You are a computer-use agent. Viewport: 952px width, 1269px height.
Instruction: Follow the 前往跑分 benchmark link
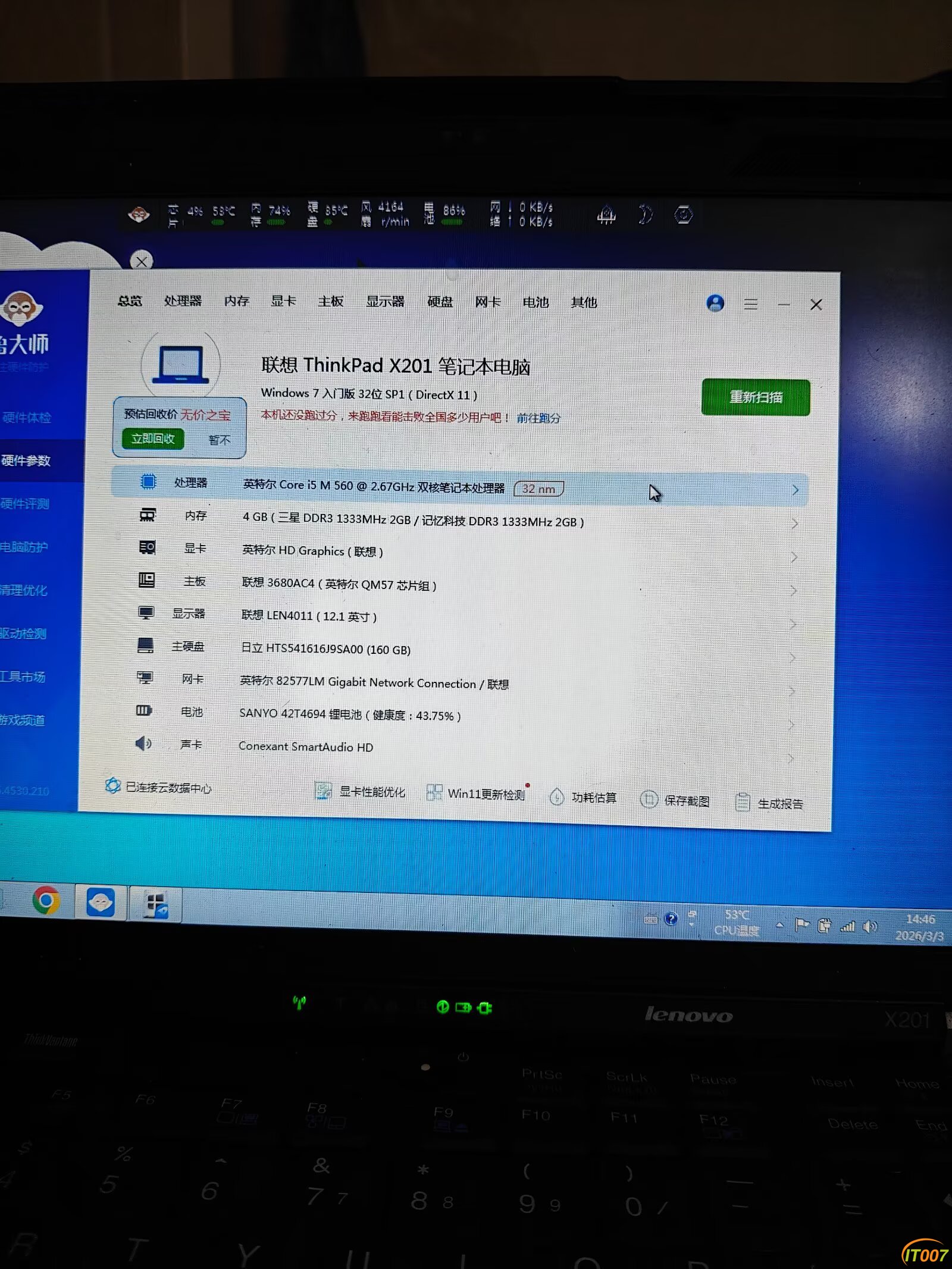tap(538, 418)
